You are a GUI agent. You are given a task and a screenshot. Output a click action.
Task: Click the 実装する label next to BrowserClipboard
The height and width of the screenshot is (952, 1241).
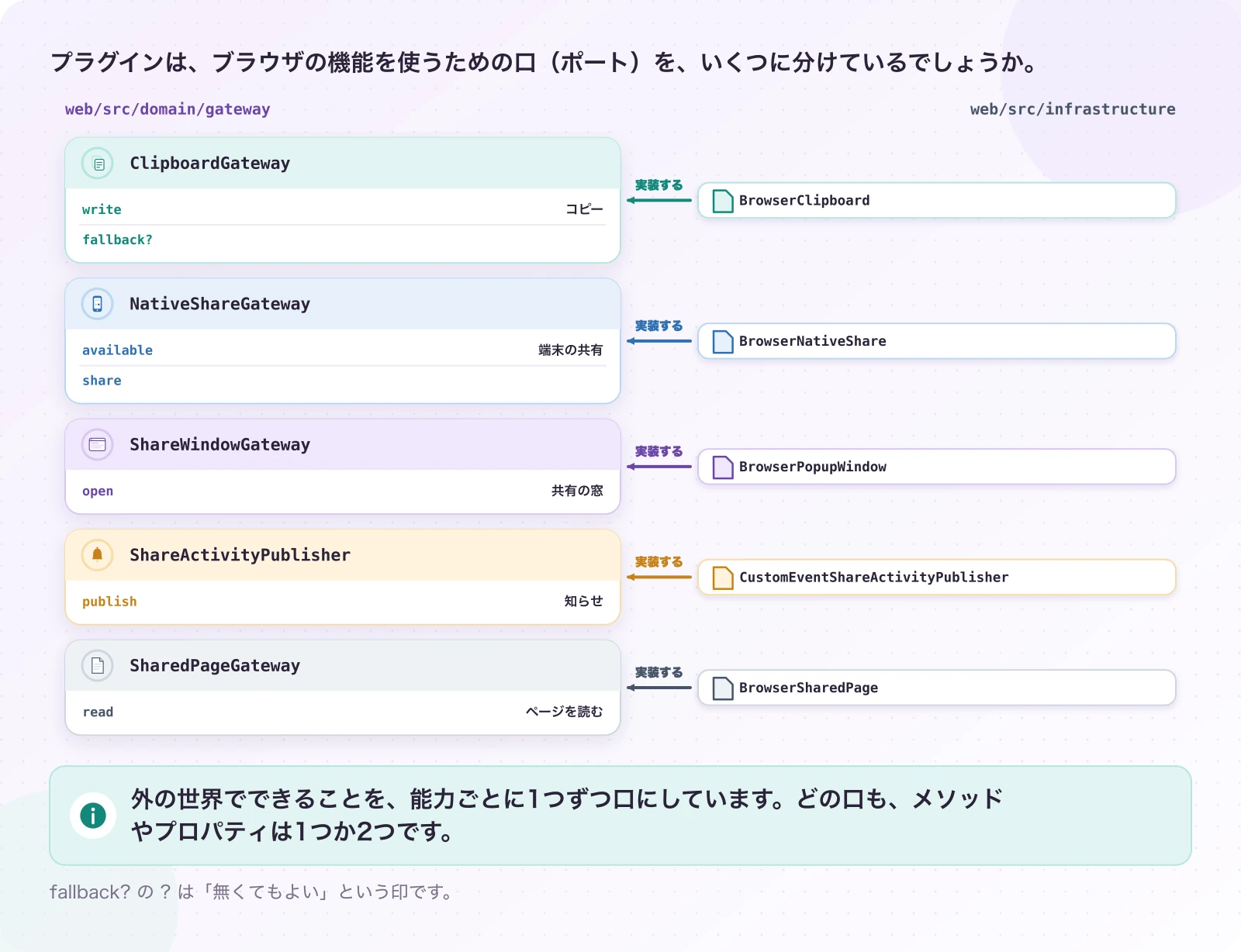659,185
